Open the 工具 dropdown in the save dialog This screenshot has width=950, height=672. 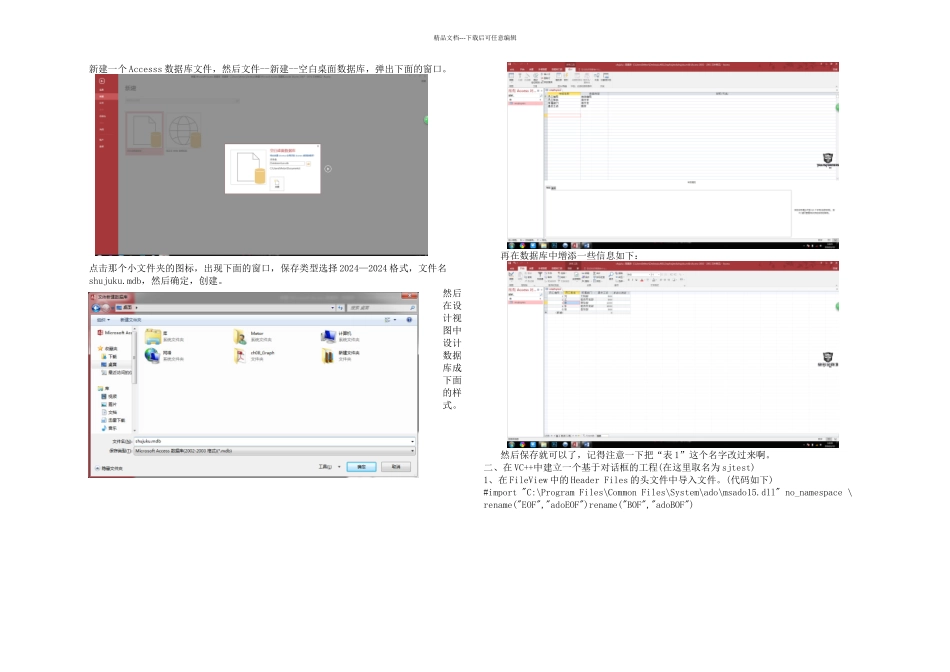pos(329,467)
